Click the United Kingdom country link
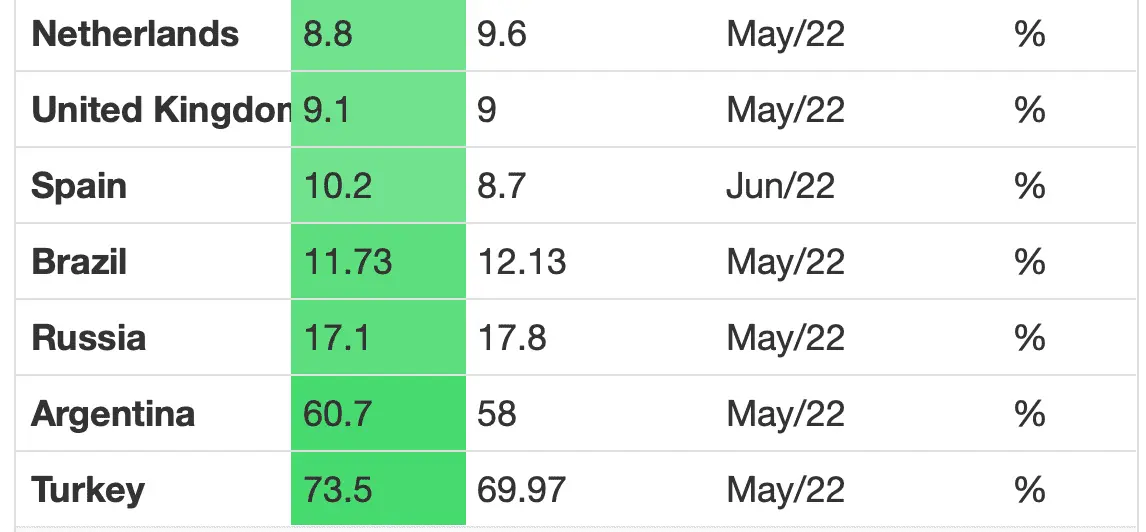This screenshot has height=532, width=1146. (x=161, y=110)
